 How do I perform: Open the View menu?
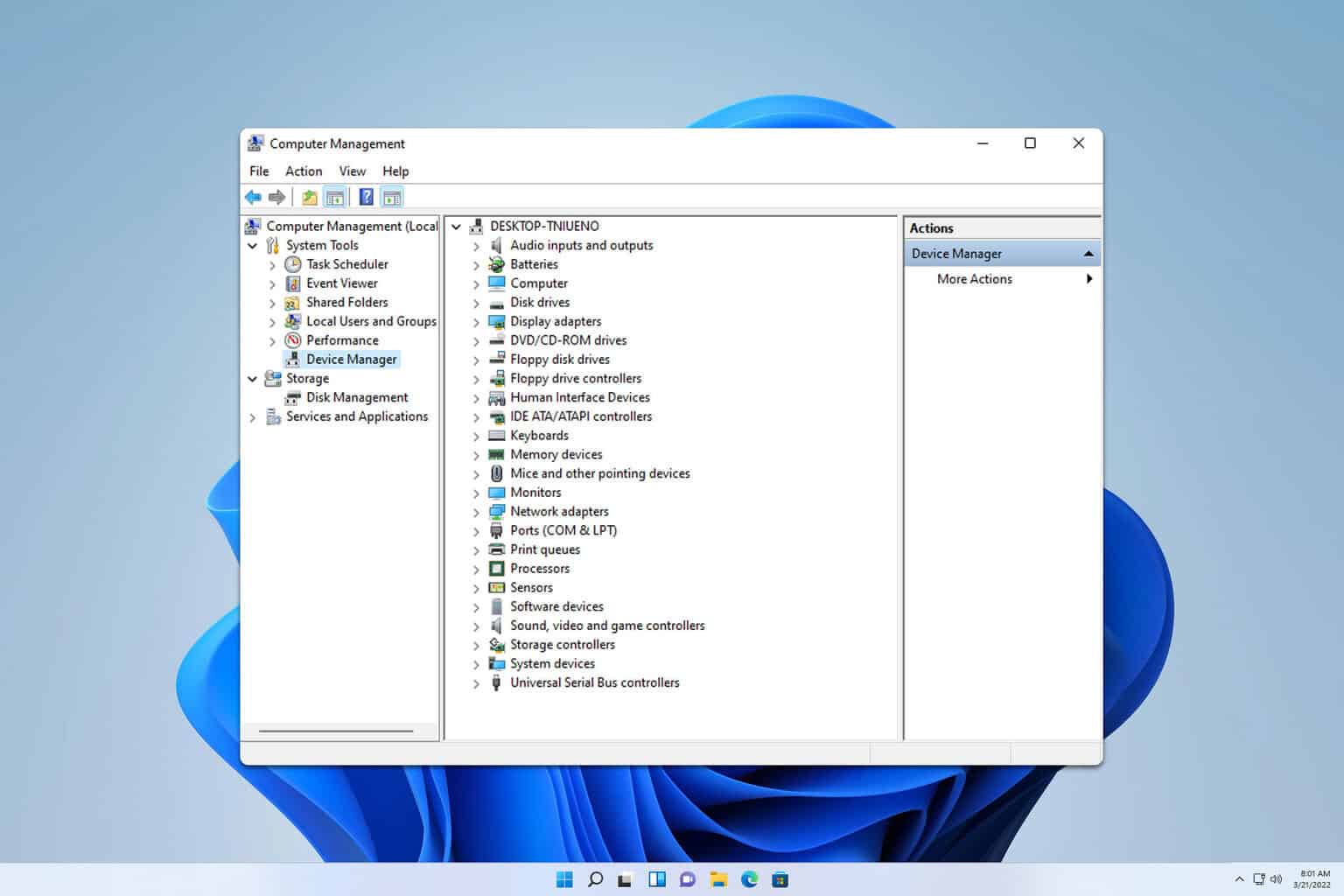tap(353, 171)
